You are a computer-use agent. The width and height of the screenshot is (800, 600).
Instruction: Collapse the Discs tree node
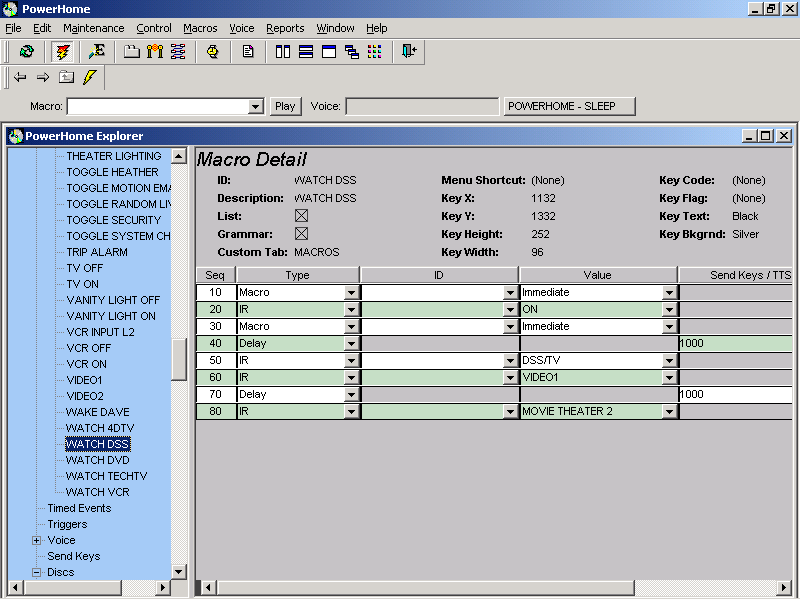36,572
